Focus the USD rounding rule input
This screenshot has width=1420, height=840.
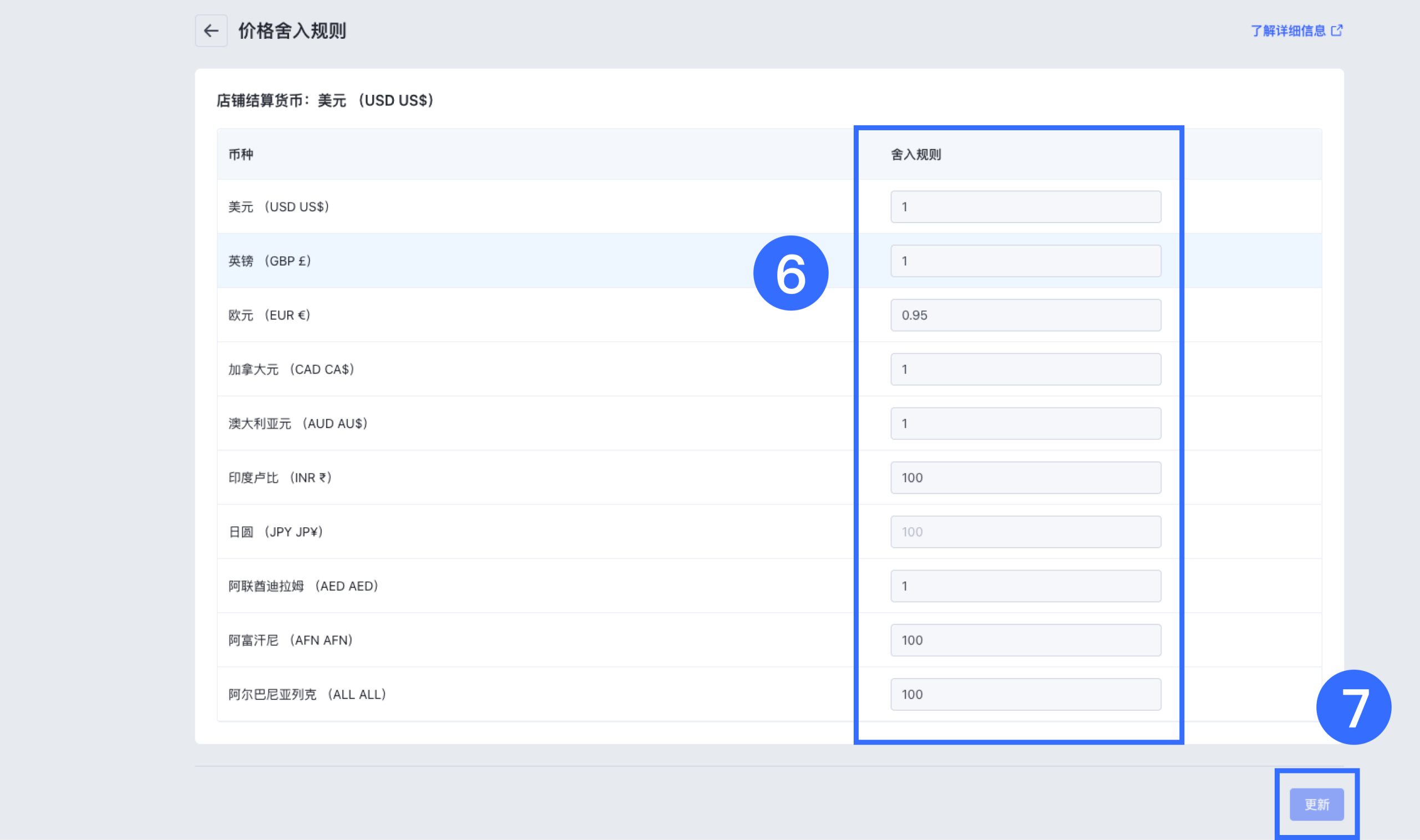[x=1026, y=207]
